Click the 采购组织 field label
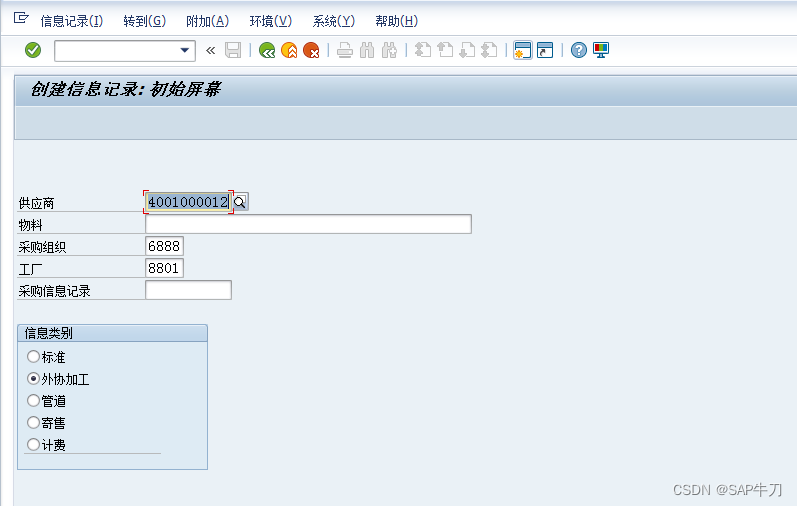 click(42, 247)
